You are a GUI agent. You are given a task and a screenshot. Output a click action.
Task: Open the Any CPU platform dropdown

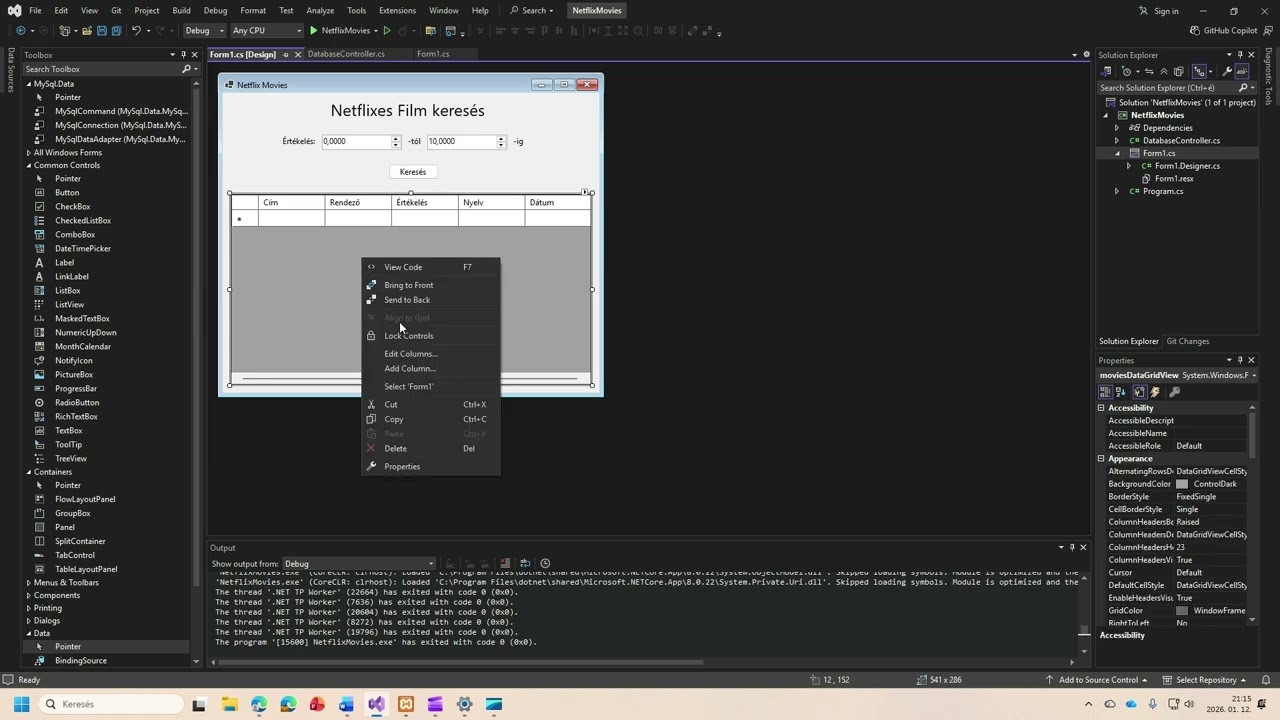(x=266, y=31)
